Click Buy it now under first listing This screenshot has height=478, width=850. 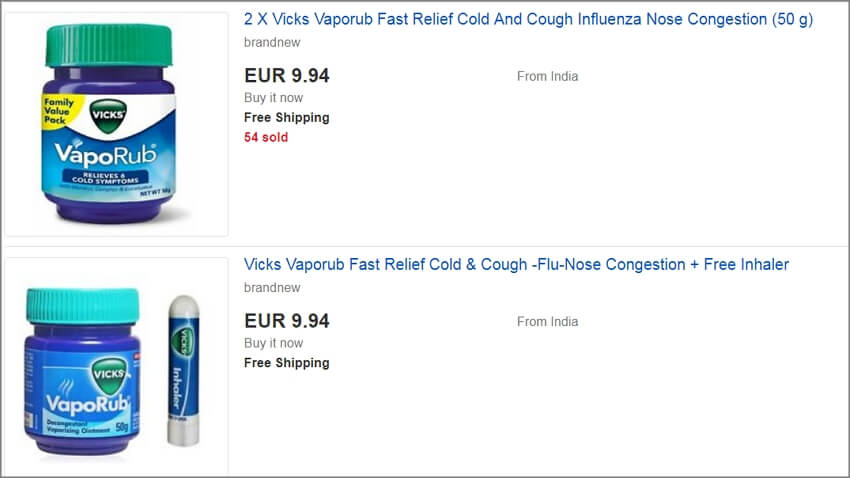pyautogui.click(x=273, y=98)
